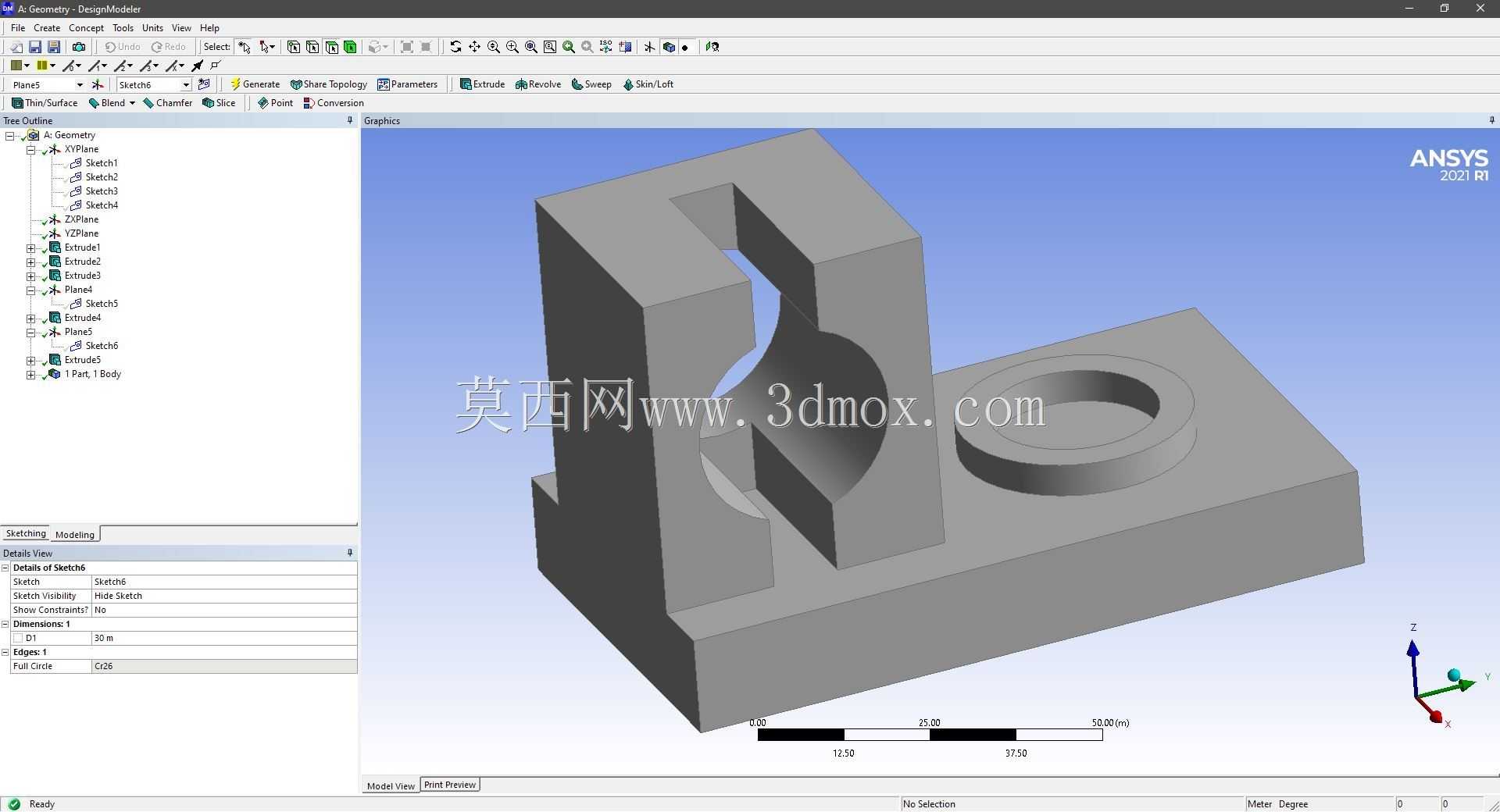Toggle Display Model cube icon

click(x=669, y=47)
